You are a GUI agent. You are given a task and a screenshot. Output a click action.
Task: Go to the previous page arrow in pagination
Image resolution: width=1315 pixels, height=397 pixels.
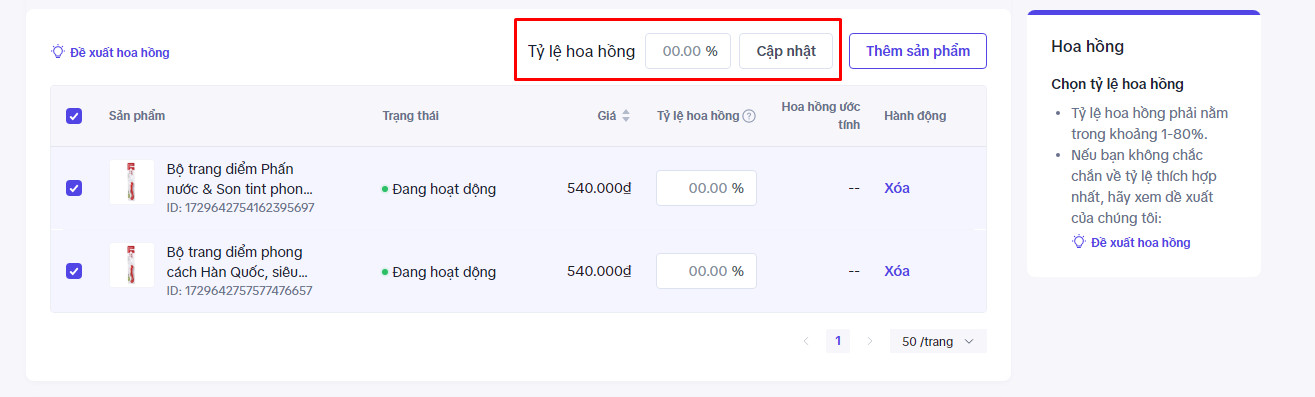(x=806, y=341)
